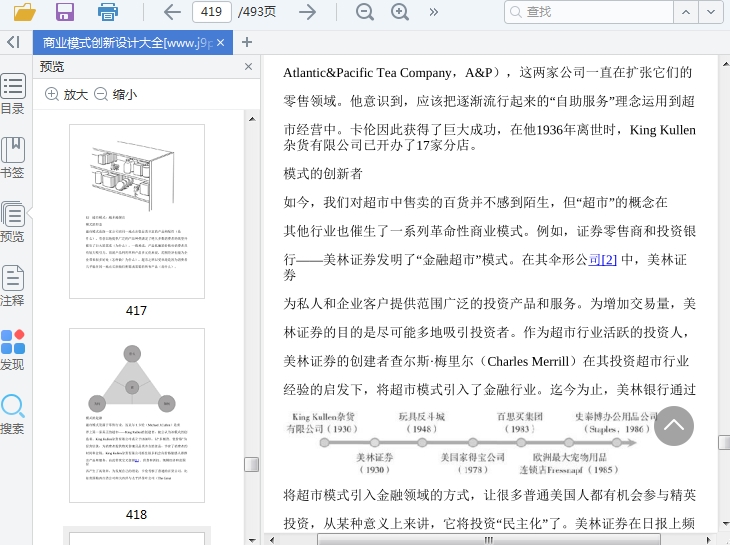Click the 放大 enlarge thumbnails button
The height and width of the screenshot is (545, 730).
66,94
